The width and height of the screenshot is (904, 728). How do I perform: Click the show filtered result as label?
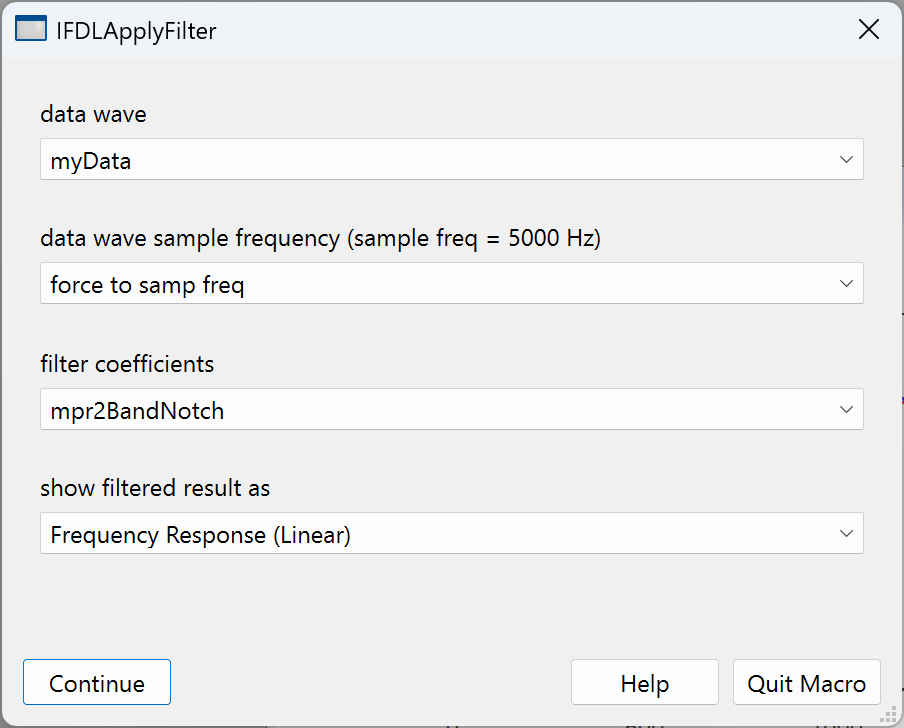point(155,488)
